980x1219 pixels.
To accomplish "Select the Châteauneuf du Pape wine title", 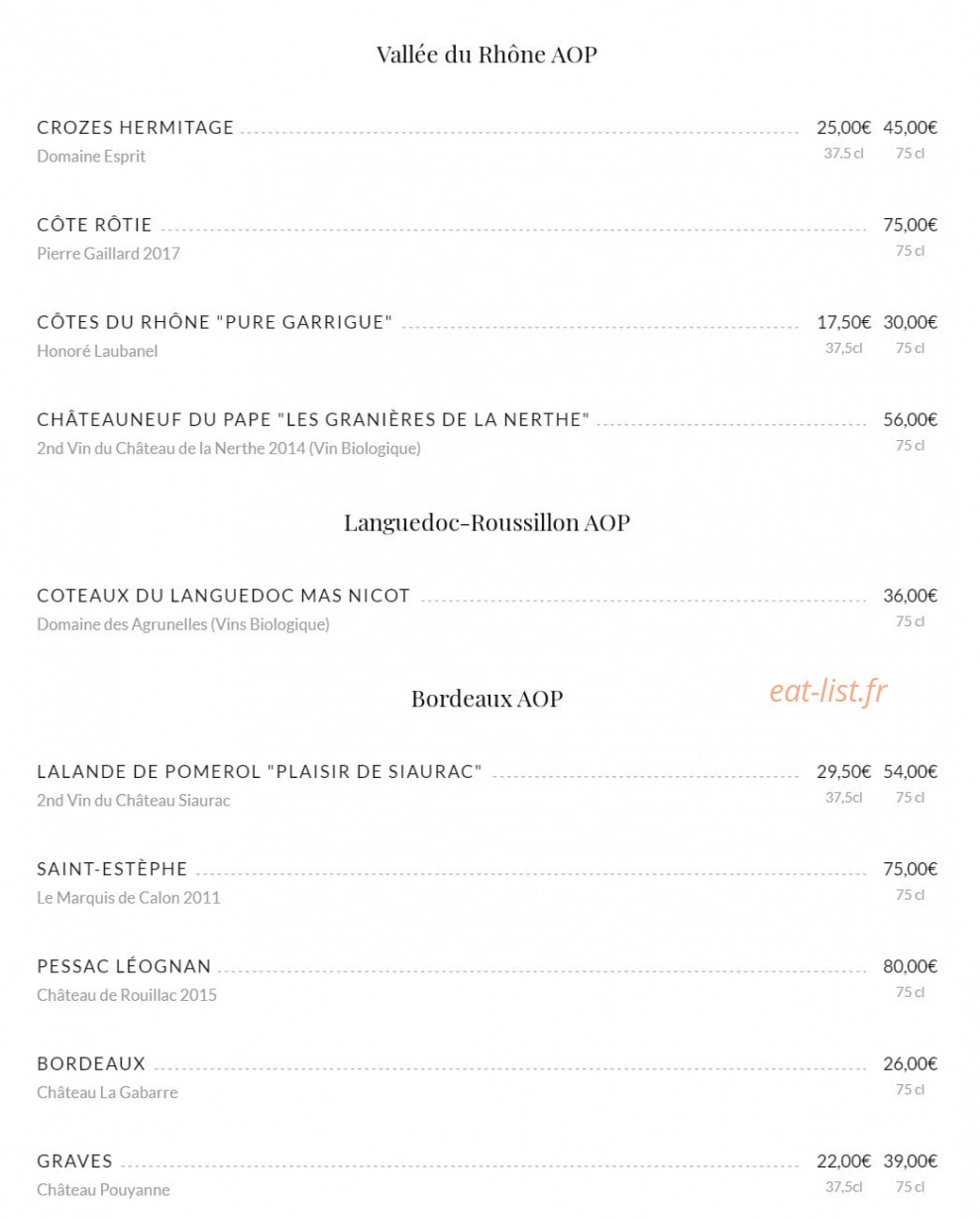I will (313, 419).
